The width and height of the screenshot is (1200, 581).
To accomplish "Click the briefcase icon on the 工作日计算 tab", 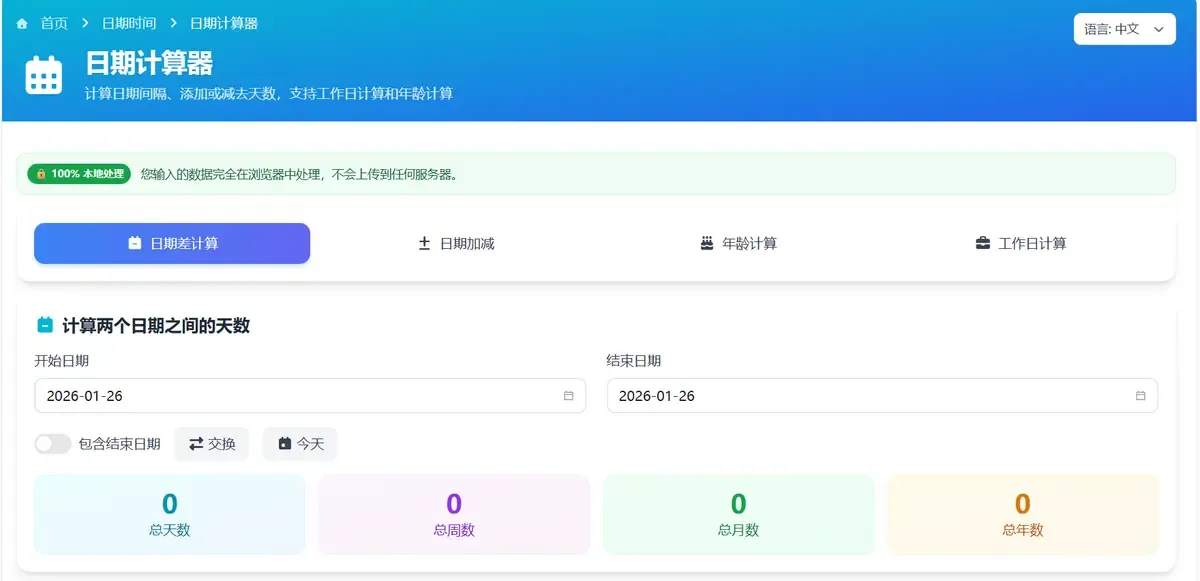I will click(985, 242).
